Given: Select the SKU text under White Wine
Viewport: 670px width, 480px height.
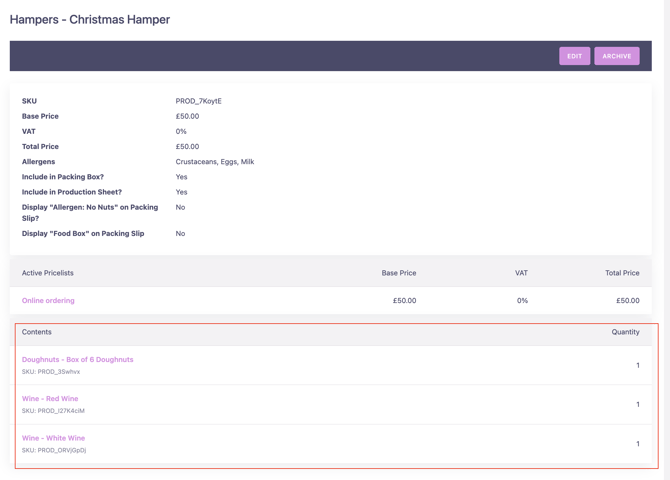Looking at the screenshot, I should coord(54,450).
